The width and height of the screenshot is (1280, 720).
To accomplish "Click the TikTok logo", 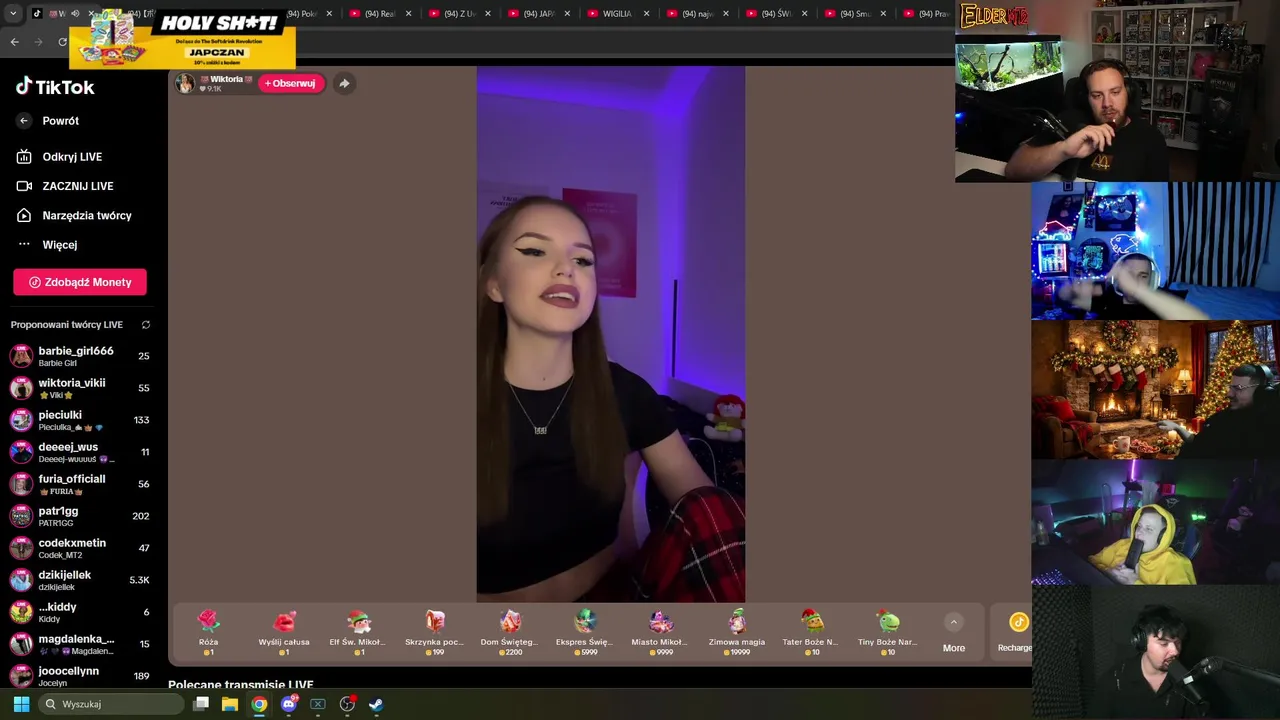I will pos(55,87).
